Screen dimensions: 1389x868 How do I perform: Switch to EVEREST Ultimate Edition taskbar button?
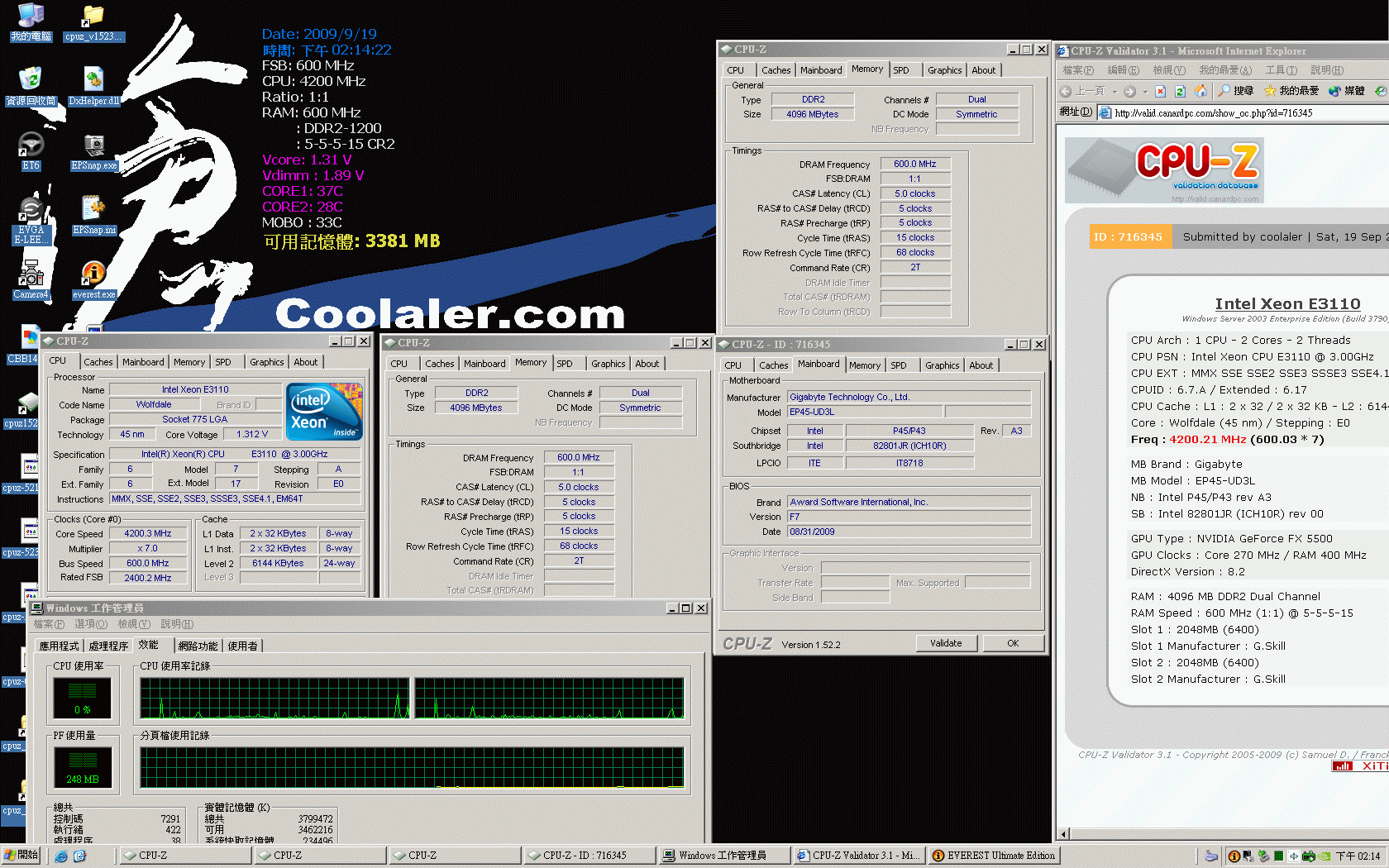(994, 856)
